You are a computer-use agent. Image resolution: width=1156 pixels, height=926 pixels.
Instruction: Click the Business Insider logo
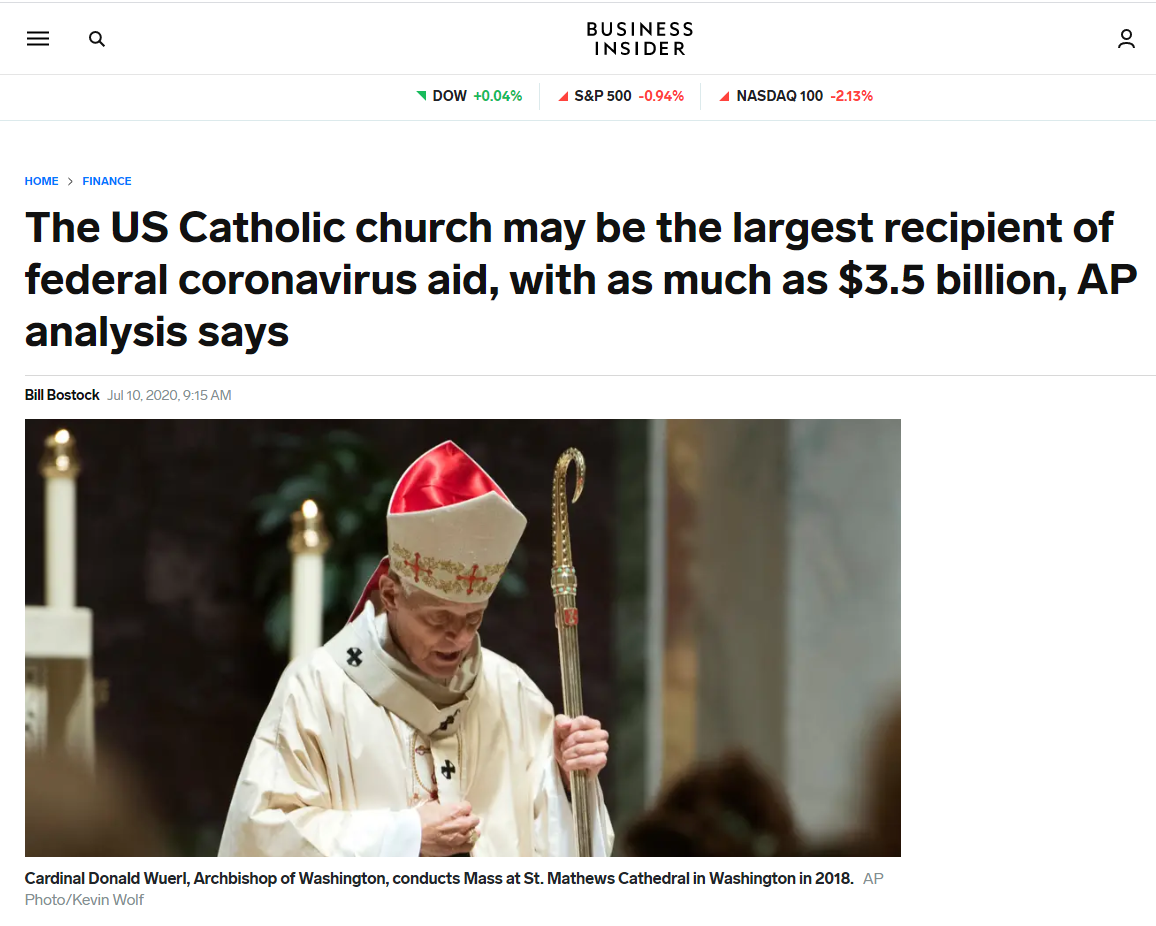[640, 39]
